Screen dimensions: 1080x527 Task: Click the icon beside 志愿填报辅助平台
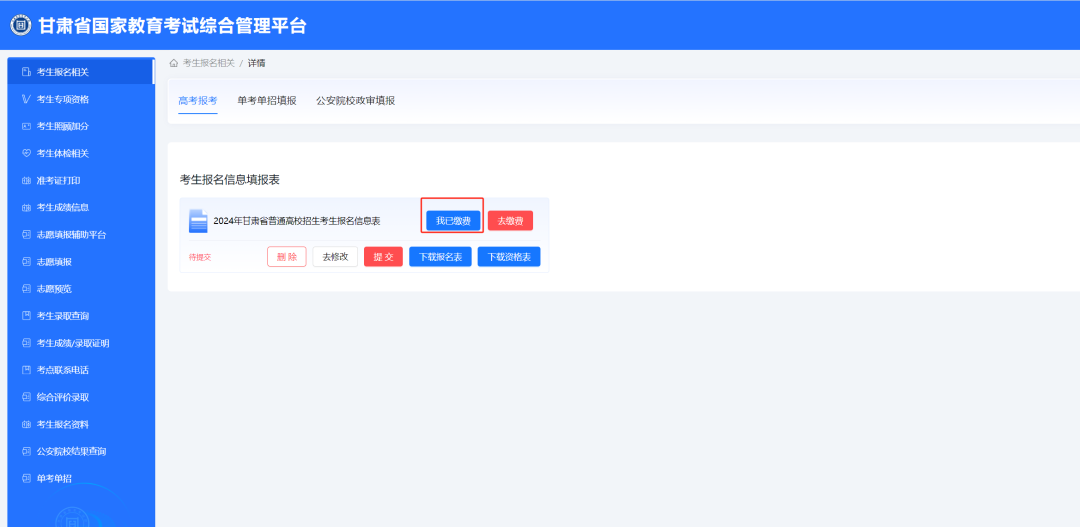(x=26, y=235)
